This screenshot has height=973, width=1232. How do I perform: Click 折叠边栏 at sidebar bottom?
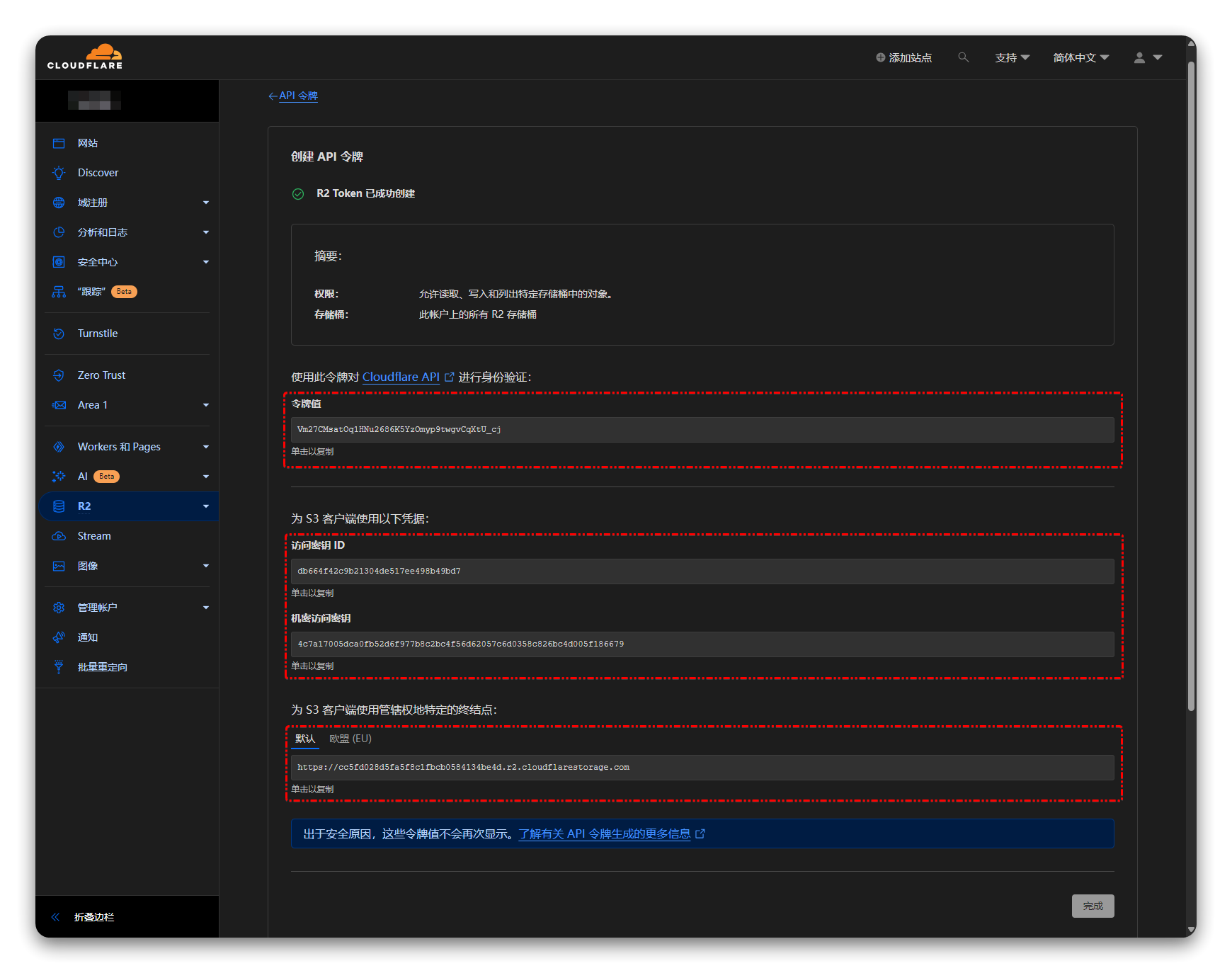pyautogui.click(x=94, y=917)
